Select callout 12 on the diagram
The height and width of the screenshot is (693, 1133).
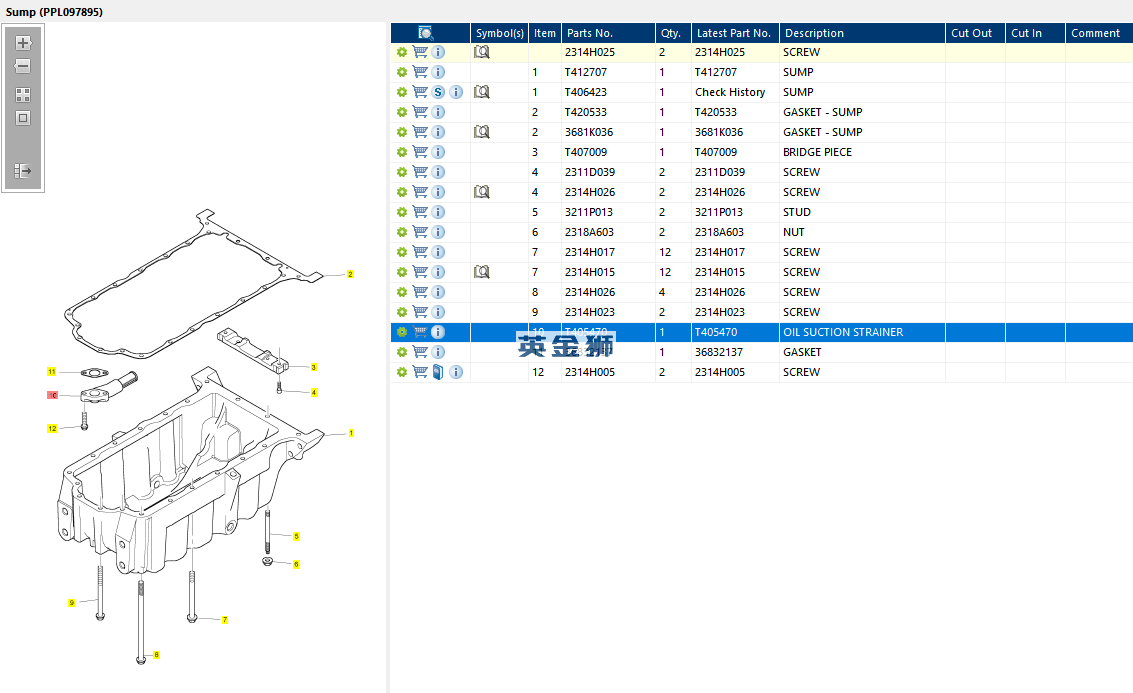52,429
